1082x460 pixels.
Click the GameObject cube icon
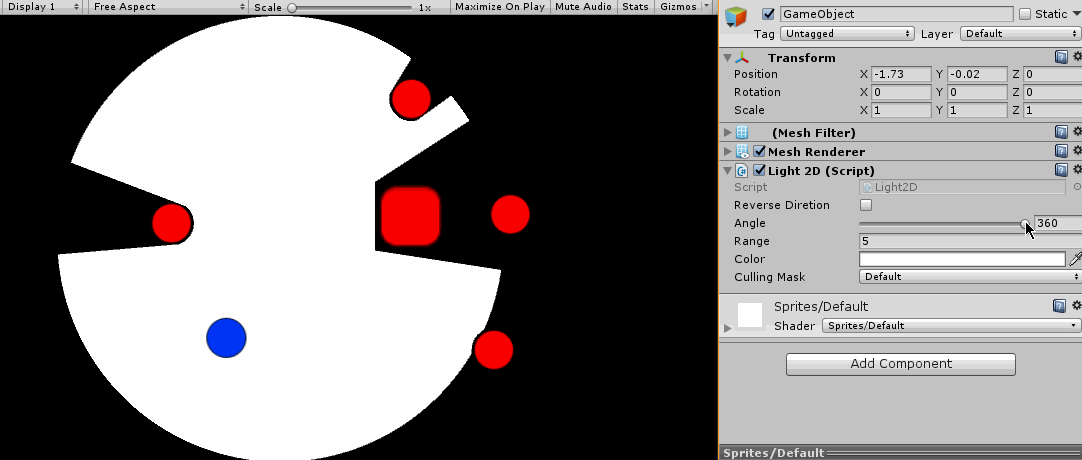(737, 17)
